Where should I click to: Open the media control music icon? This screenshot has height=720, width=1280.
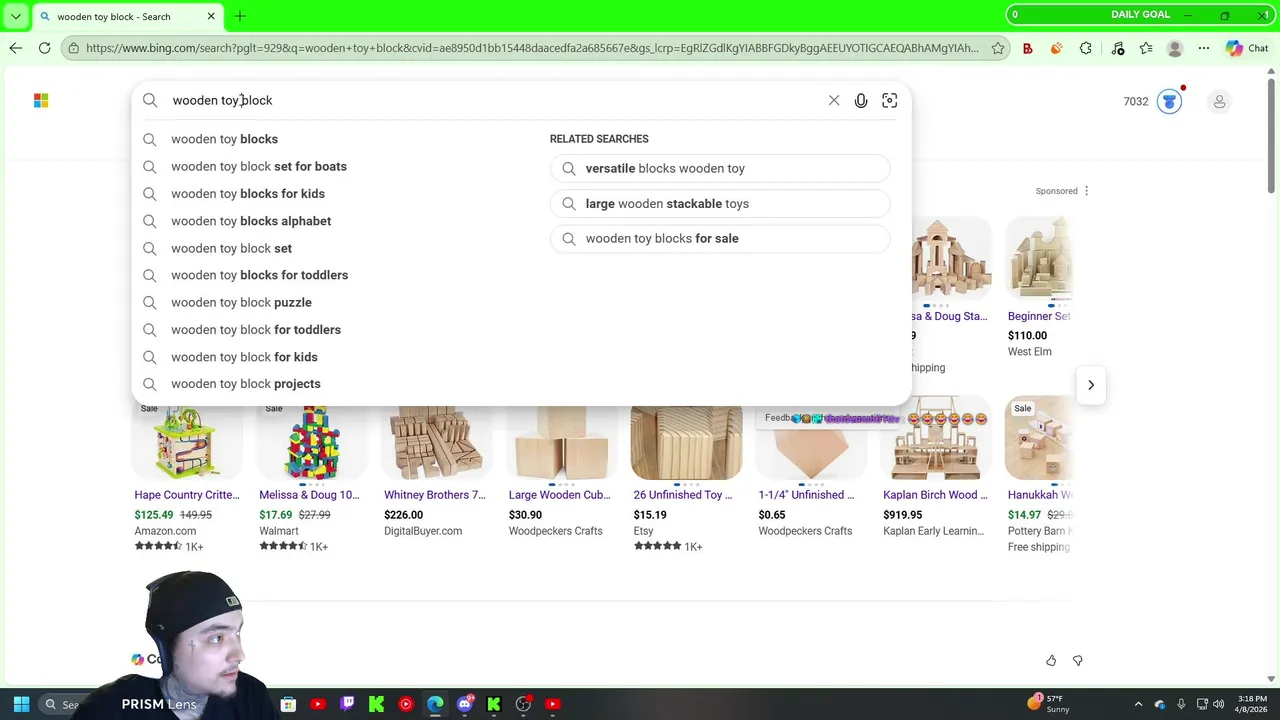1118,48
